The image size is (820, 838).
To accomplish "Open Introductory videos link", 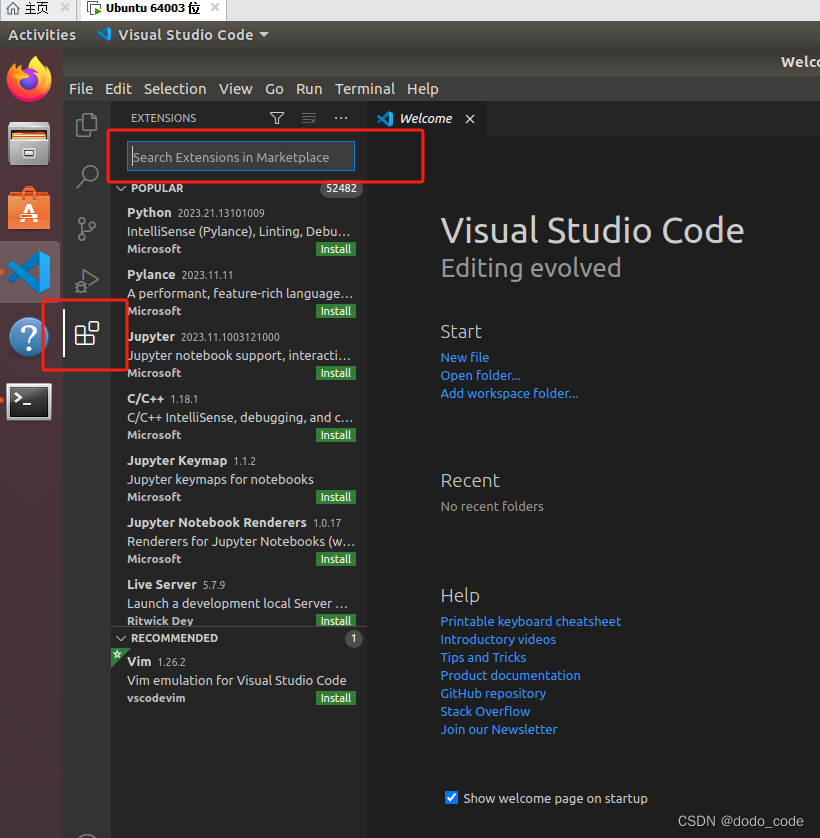I will pos(498,639).
